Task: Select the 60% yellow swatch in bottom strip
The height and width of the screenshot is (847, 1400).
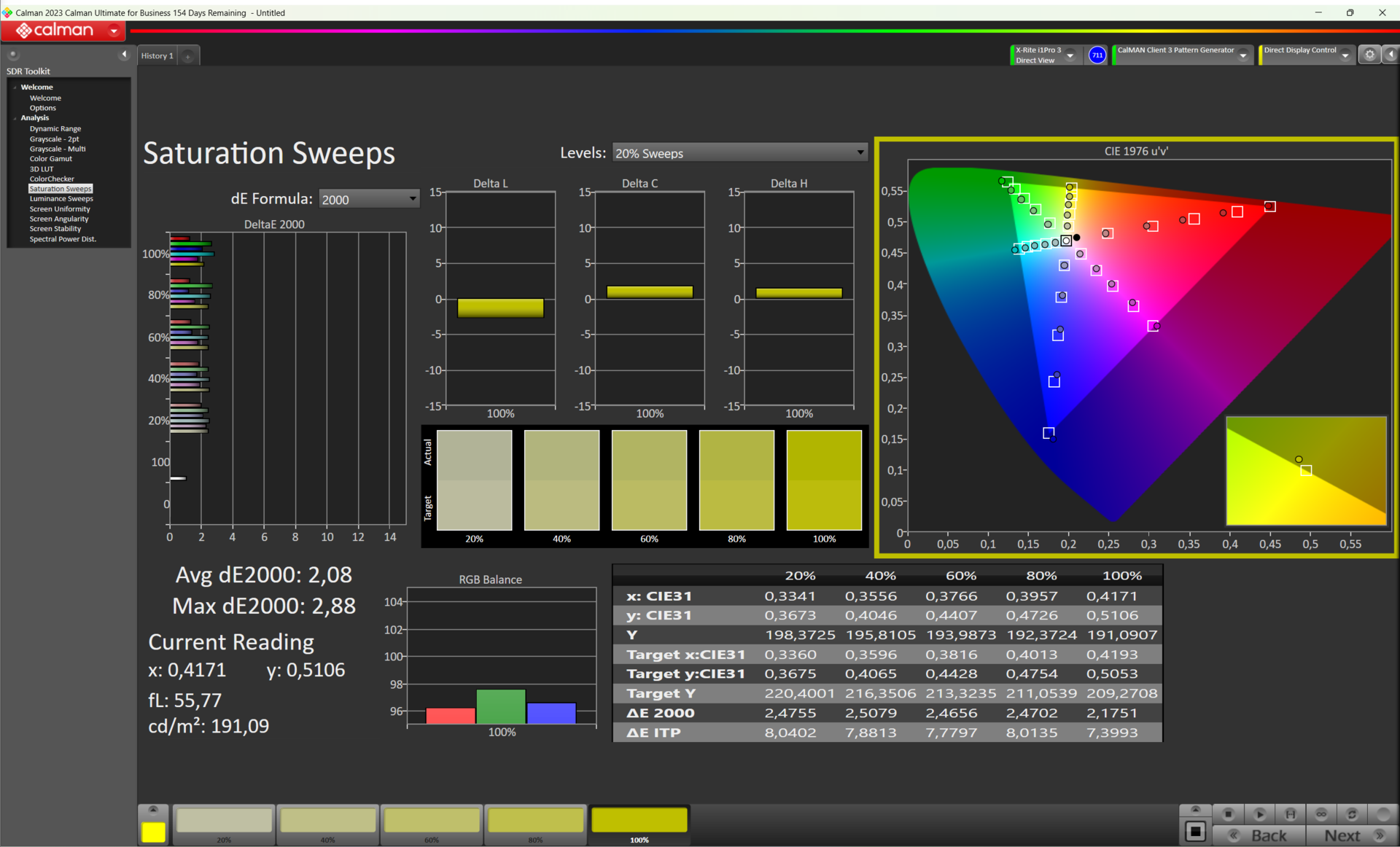Action: pos(432,821)
